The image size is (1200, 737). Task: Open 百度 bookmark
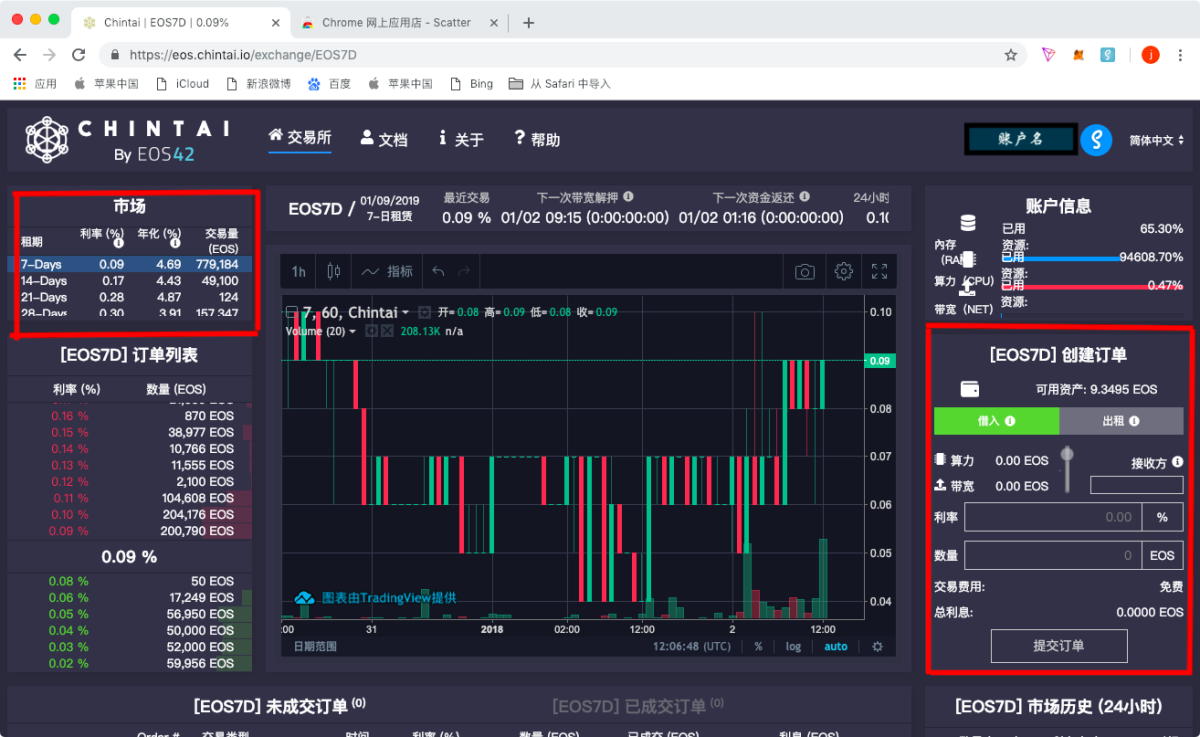click(x=330, y=84)
